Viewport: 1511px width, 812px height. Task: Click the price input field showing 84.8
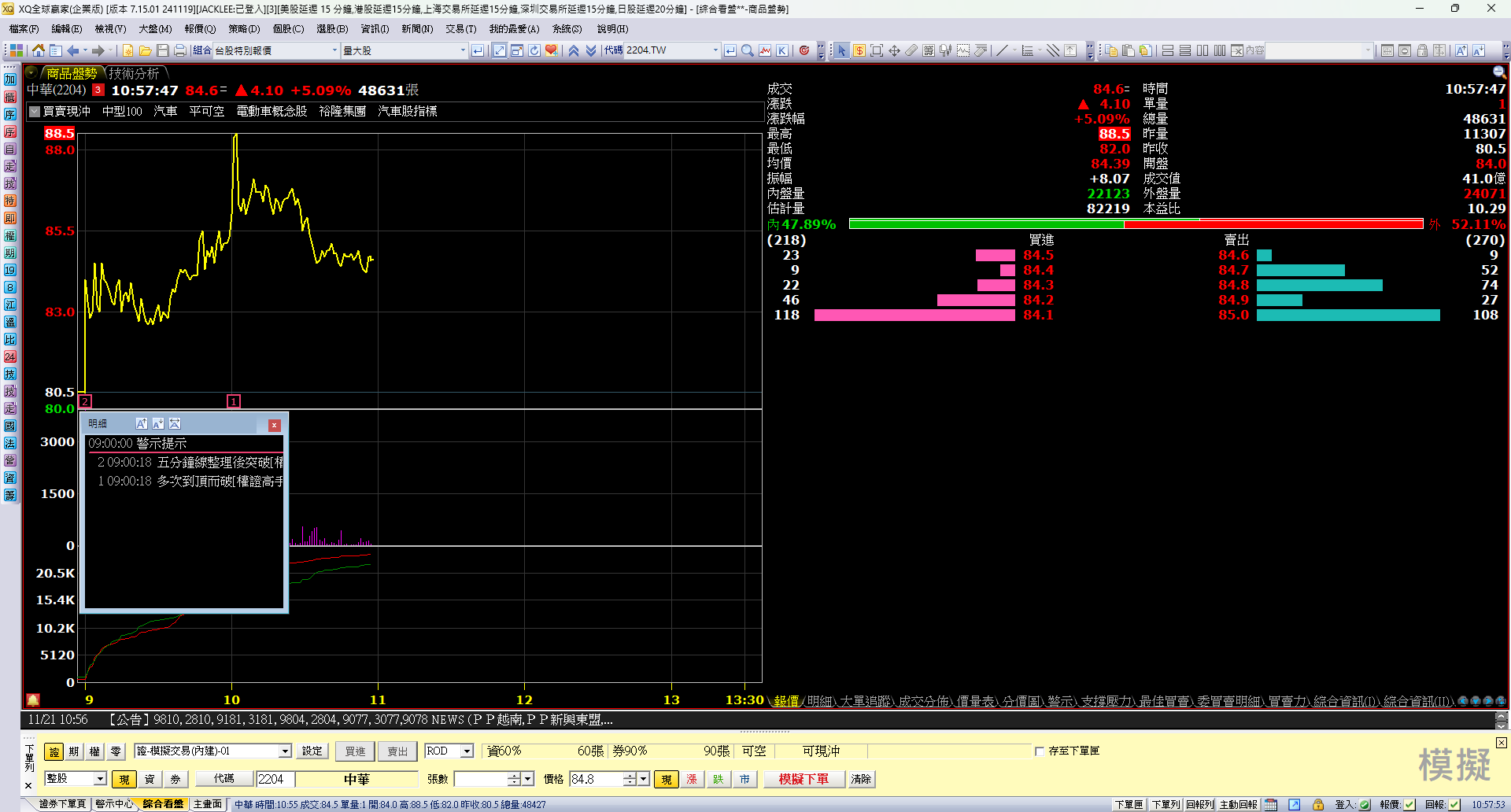point(596,779)
